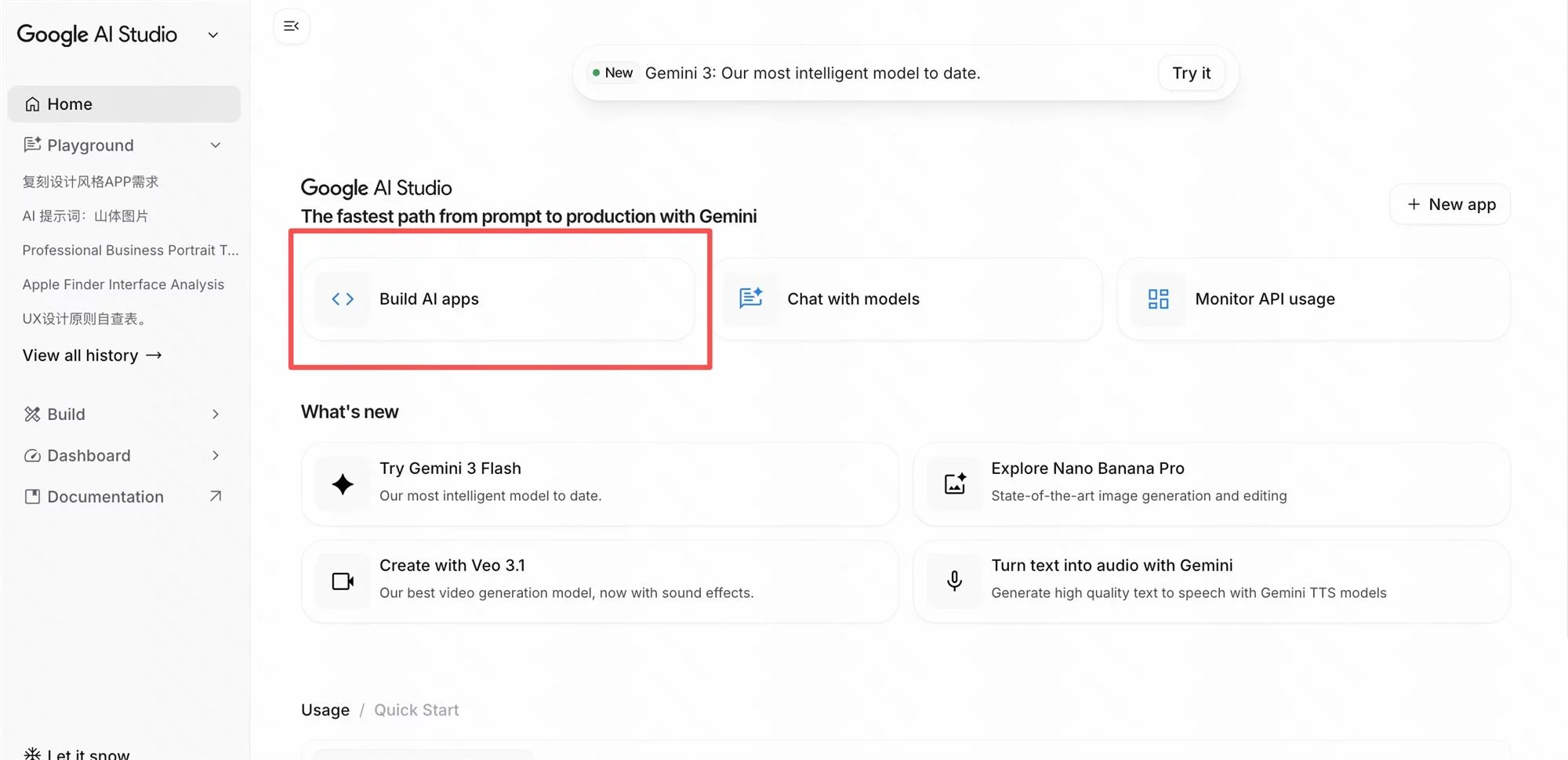
Task: Open the Google AI Studio dropdown arrow
Action: [x=213, y=35]
